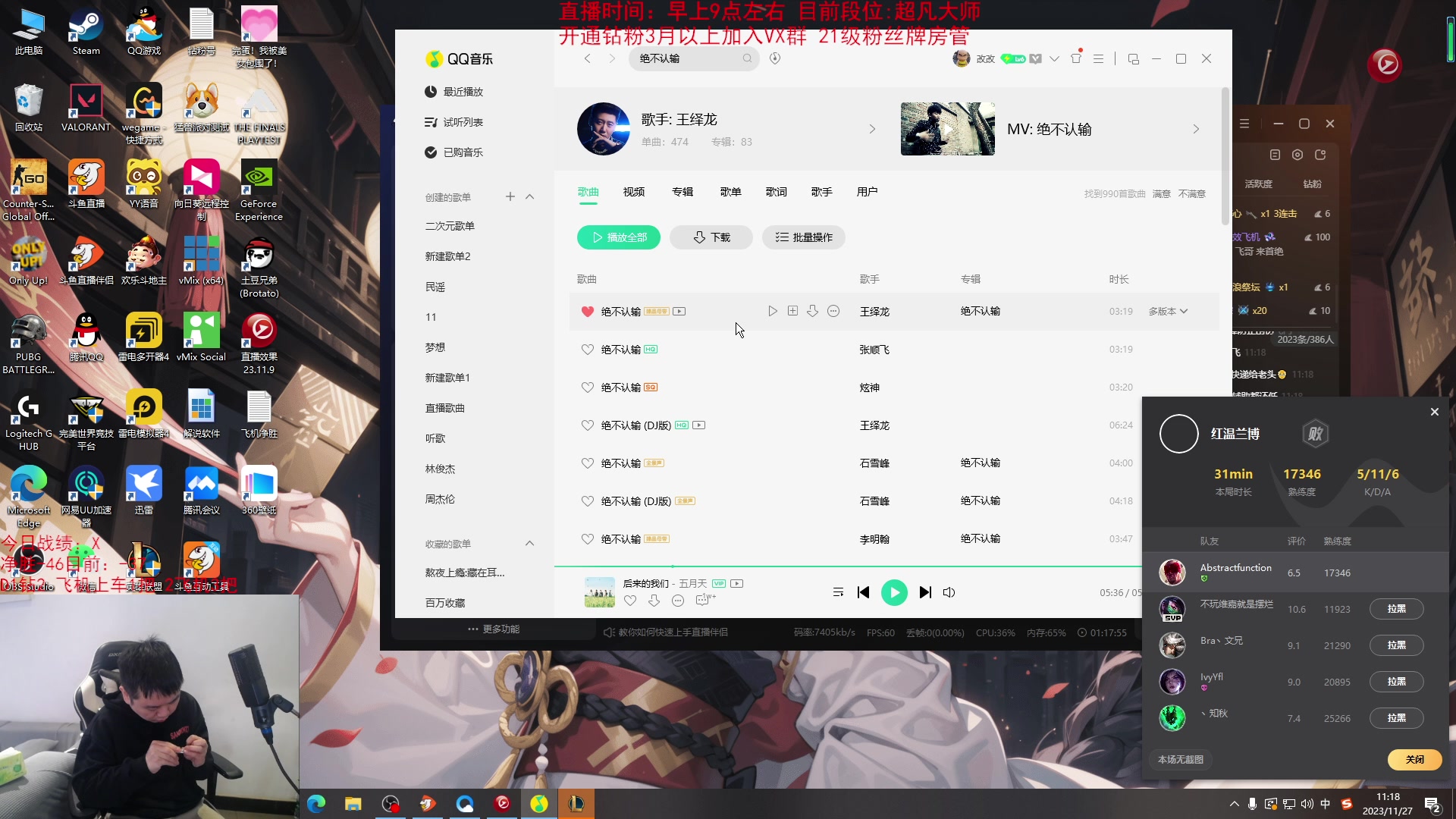
Task: Click the song progress bar to seek
Action: click(x=834, y=567)
